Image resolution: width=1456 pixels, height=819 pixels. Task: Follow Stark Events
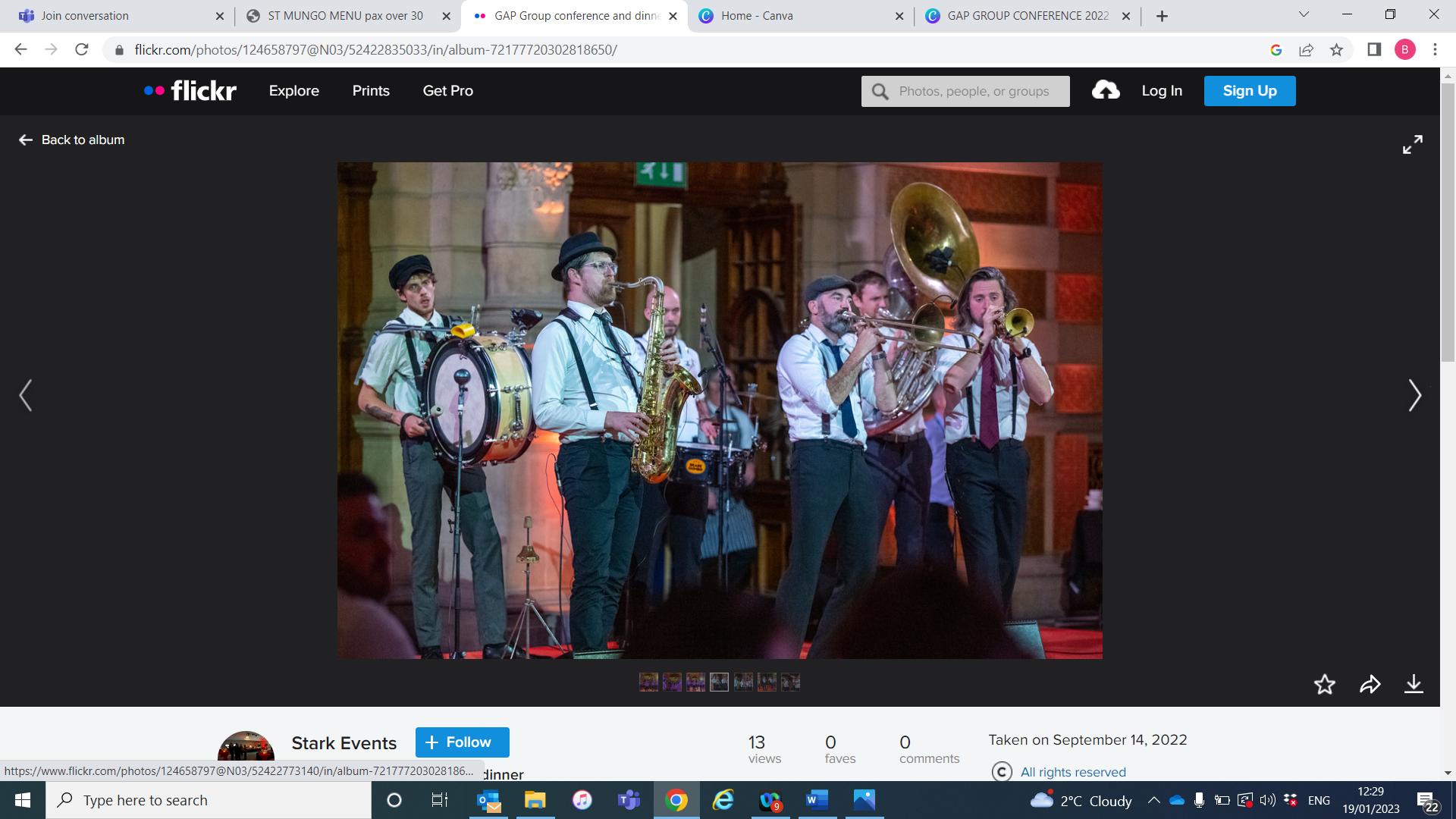click(462, 742)
